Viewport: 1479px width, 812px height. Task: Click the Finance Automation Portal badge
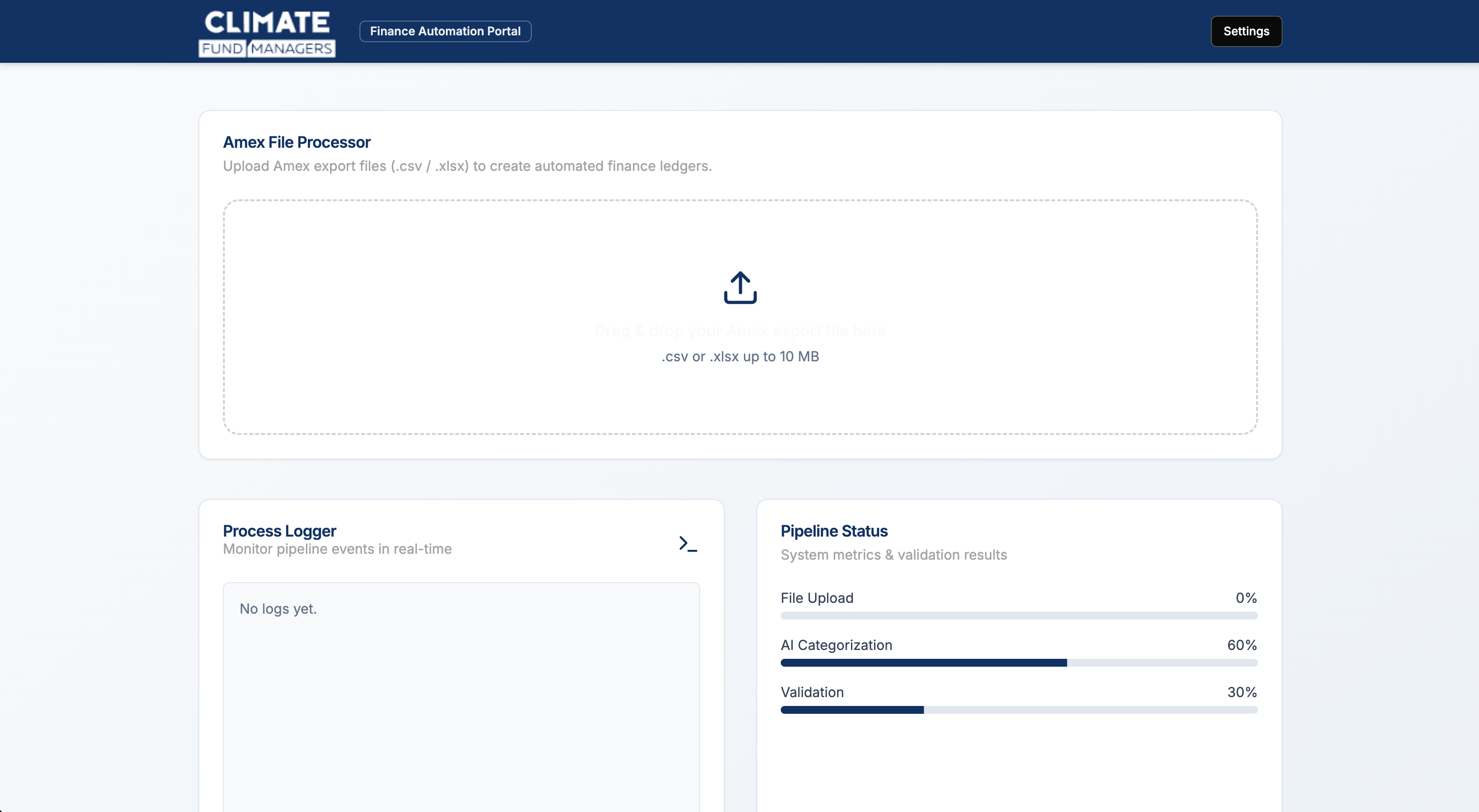445,31
